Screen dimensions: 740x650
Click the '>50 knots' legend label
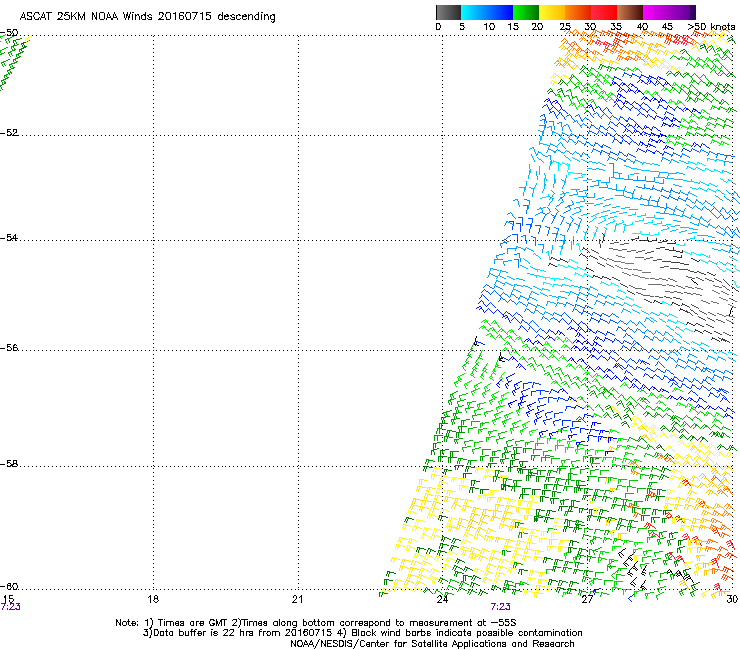coord(711,27)
